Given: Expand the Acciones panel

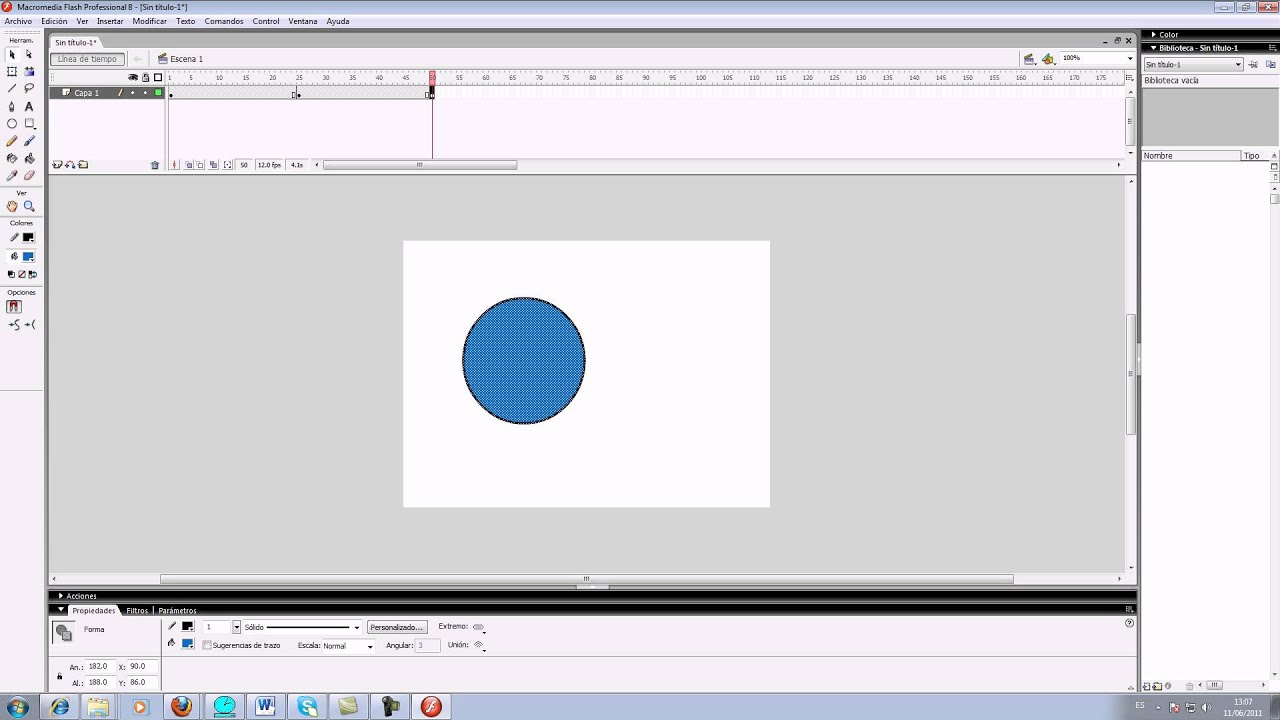Looking at the screenshot, I should (61, 596).
